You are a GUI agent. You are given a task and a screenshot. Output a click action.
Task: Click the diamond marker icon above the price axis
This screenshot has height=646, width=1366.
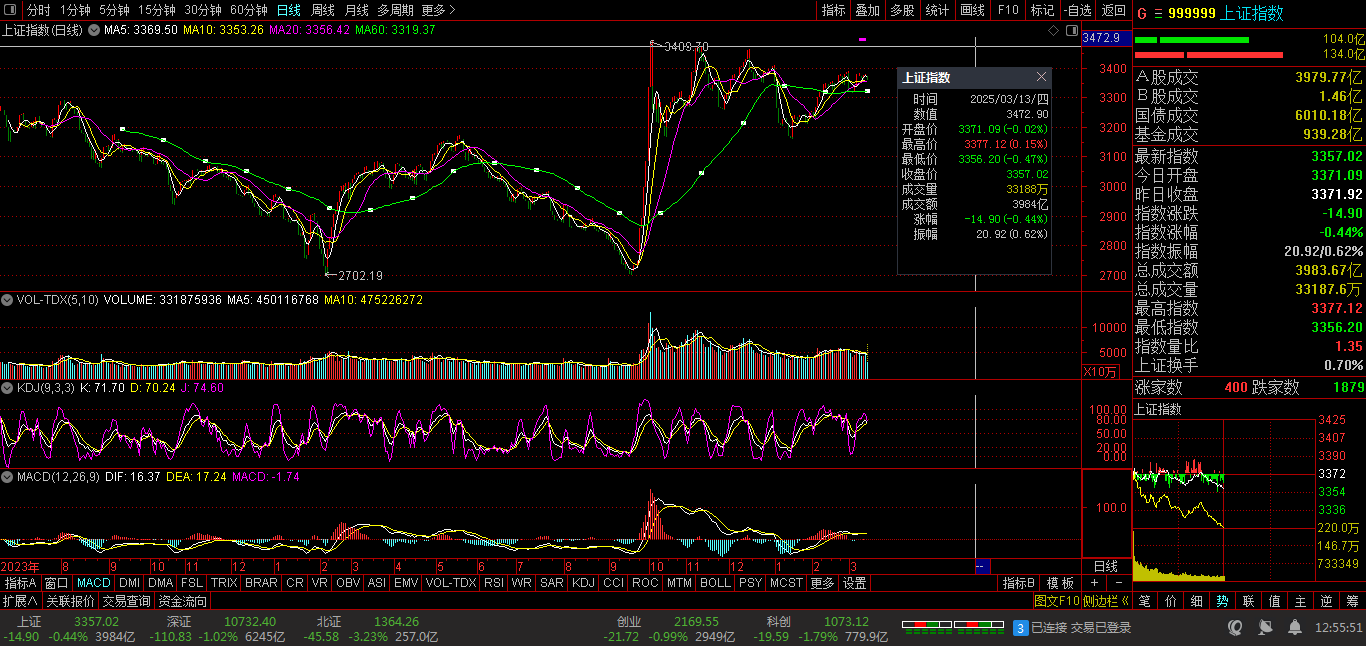tap(1054, 30)
